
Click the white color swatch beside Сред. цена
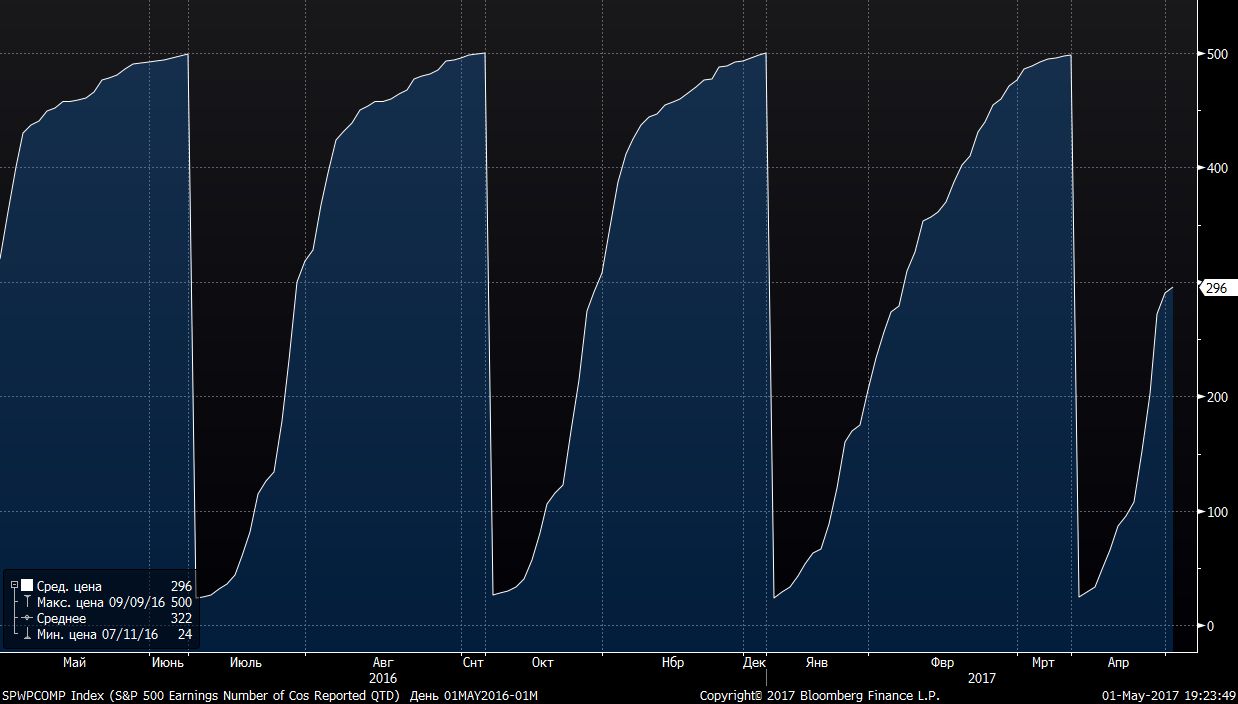[27, 586]
